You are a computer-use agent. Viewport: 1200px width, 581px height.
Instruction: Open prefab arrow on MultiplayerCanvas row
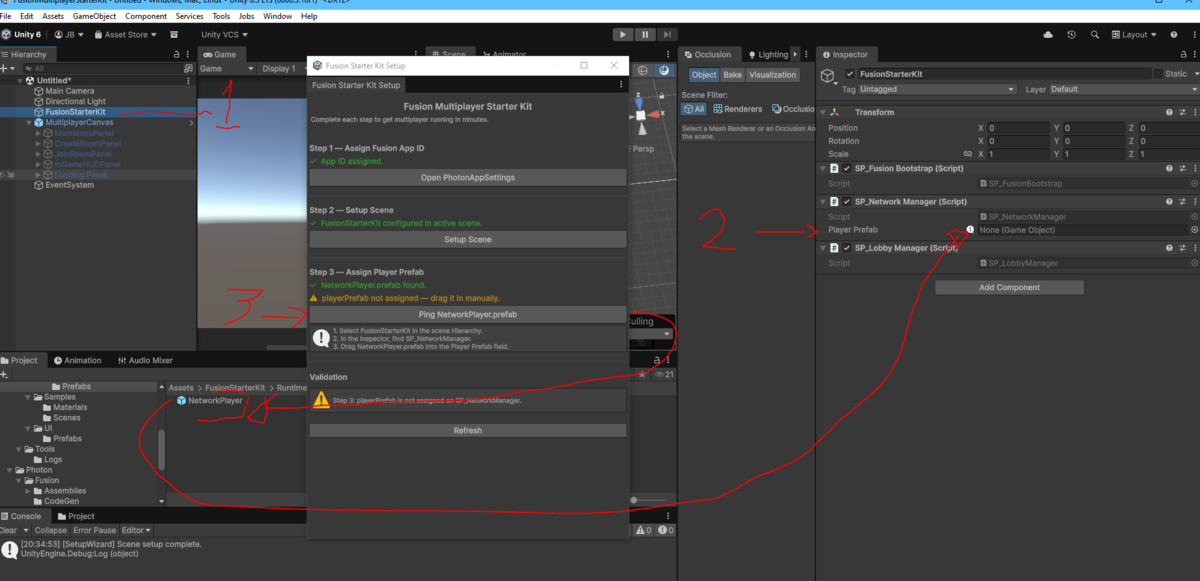[x=191, y=123]
